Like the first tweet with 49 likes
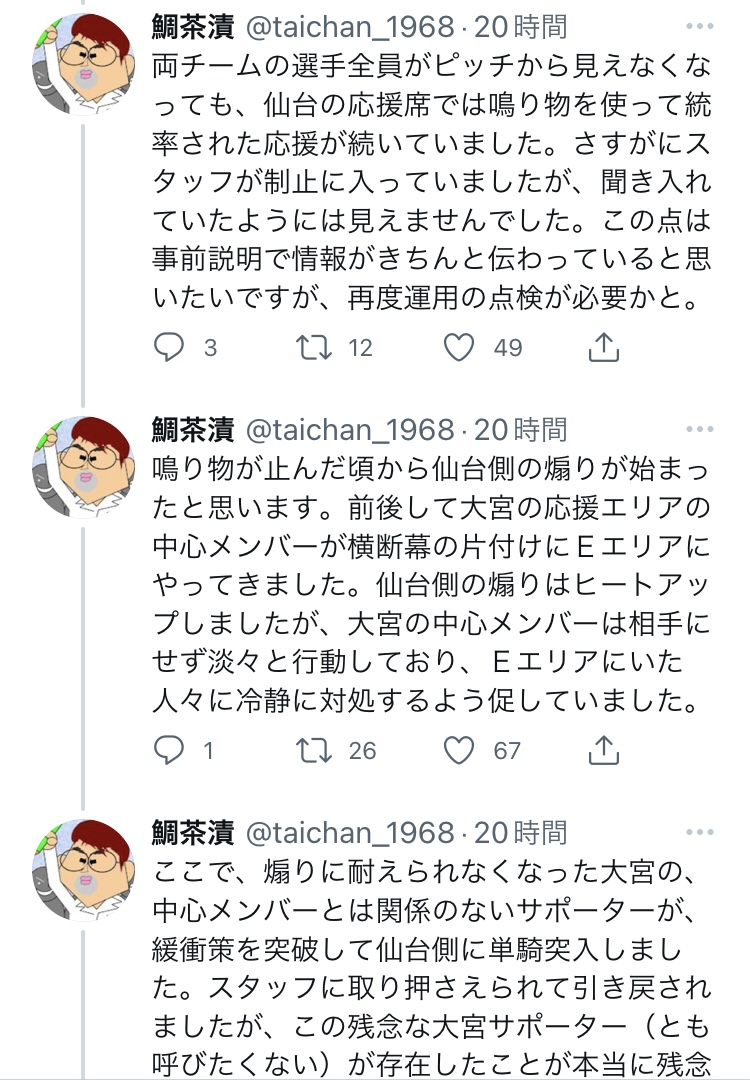This screenshot has width=750, height=1080. point(459,347)
